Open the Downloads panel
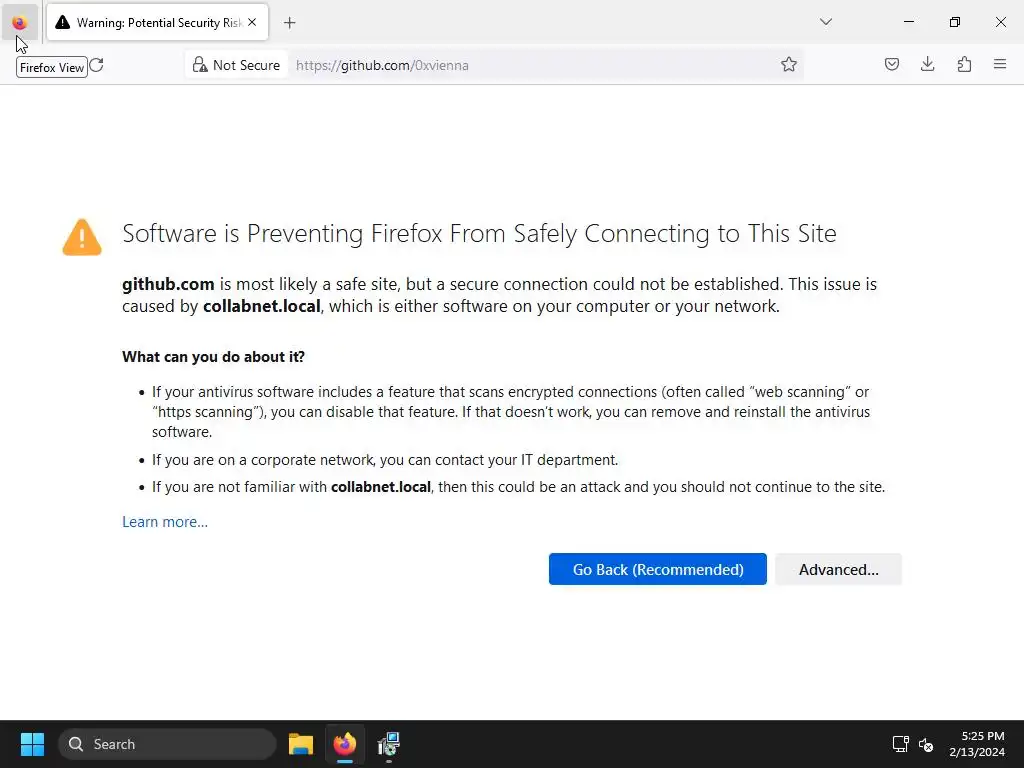1024x768 pixels. pyautogui.click(x=928, y=65)
